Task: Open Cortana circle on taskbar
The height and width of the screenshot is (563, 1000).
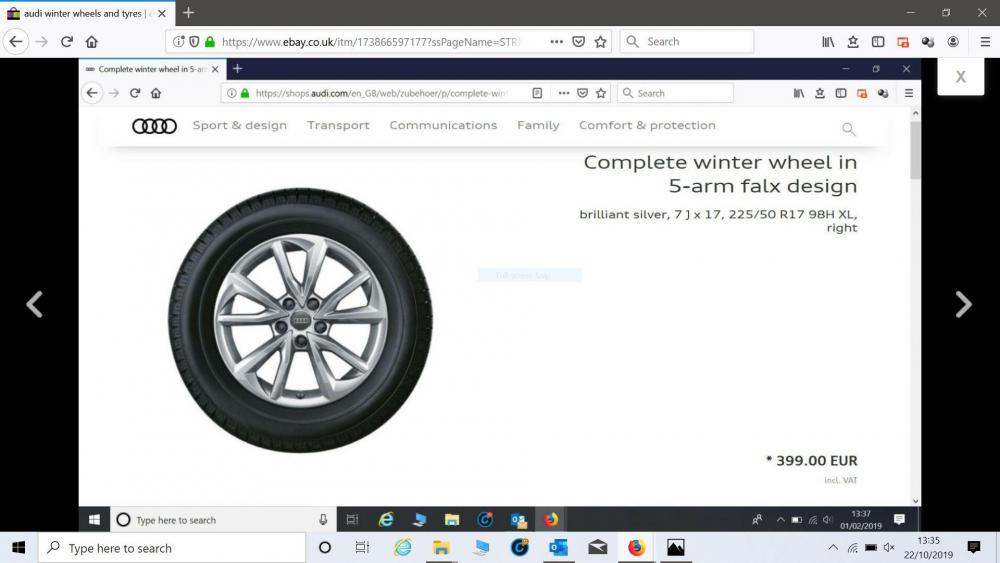Action: click(x=325, y=548)
